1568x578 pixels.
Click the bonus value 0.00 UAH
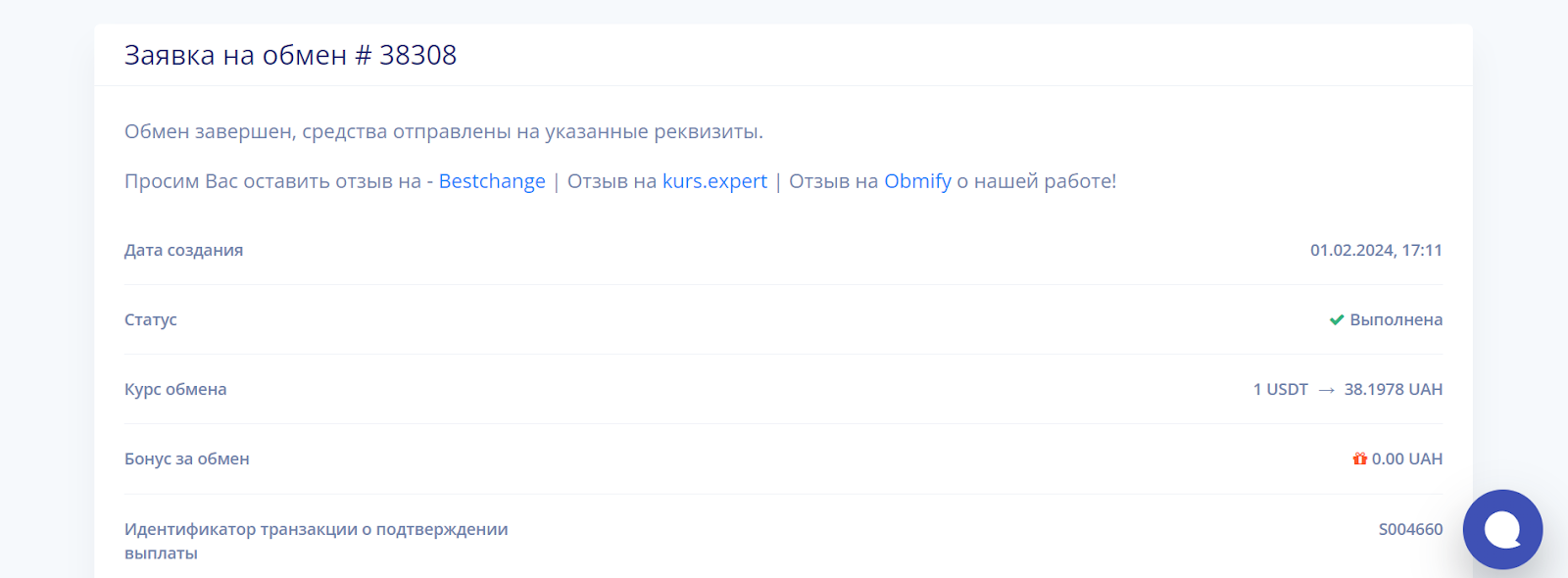(1406, 458)
